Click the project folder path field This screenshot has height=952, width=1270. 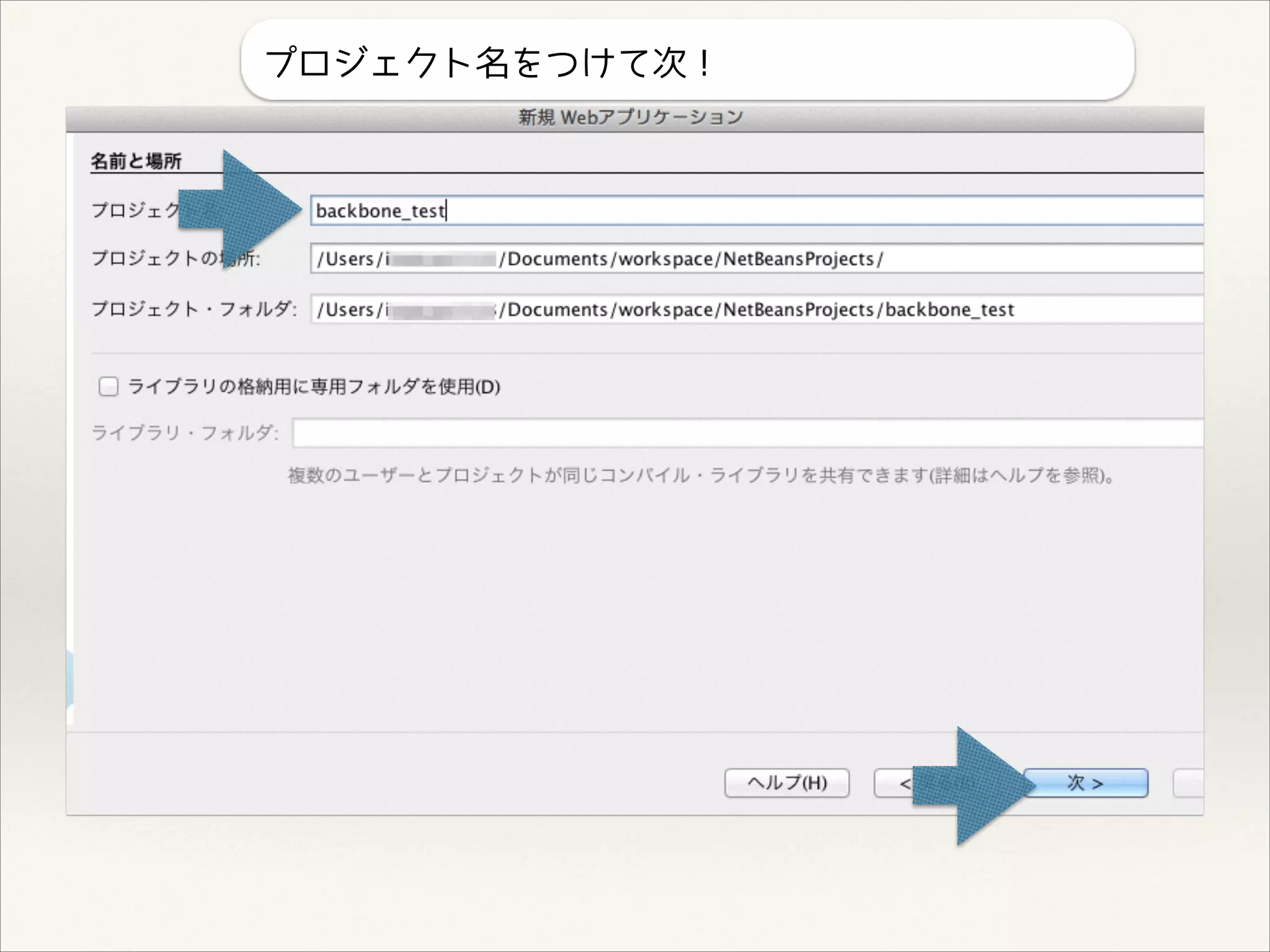757,309
